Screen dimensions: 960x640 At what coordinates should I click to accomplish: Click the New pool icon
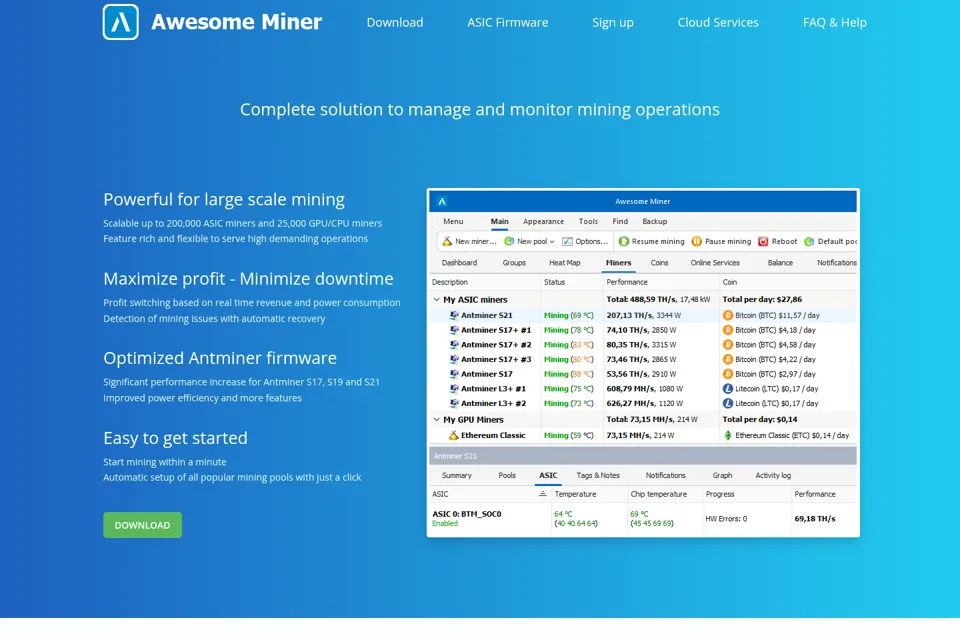509,241
